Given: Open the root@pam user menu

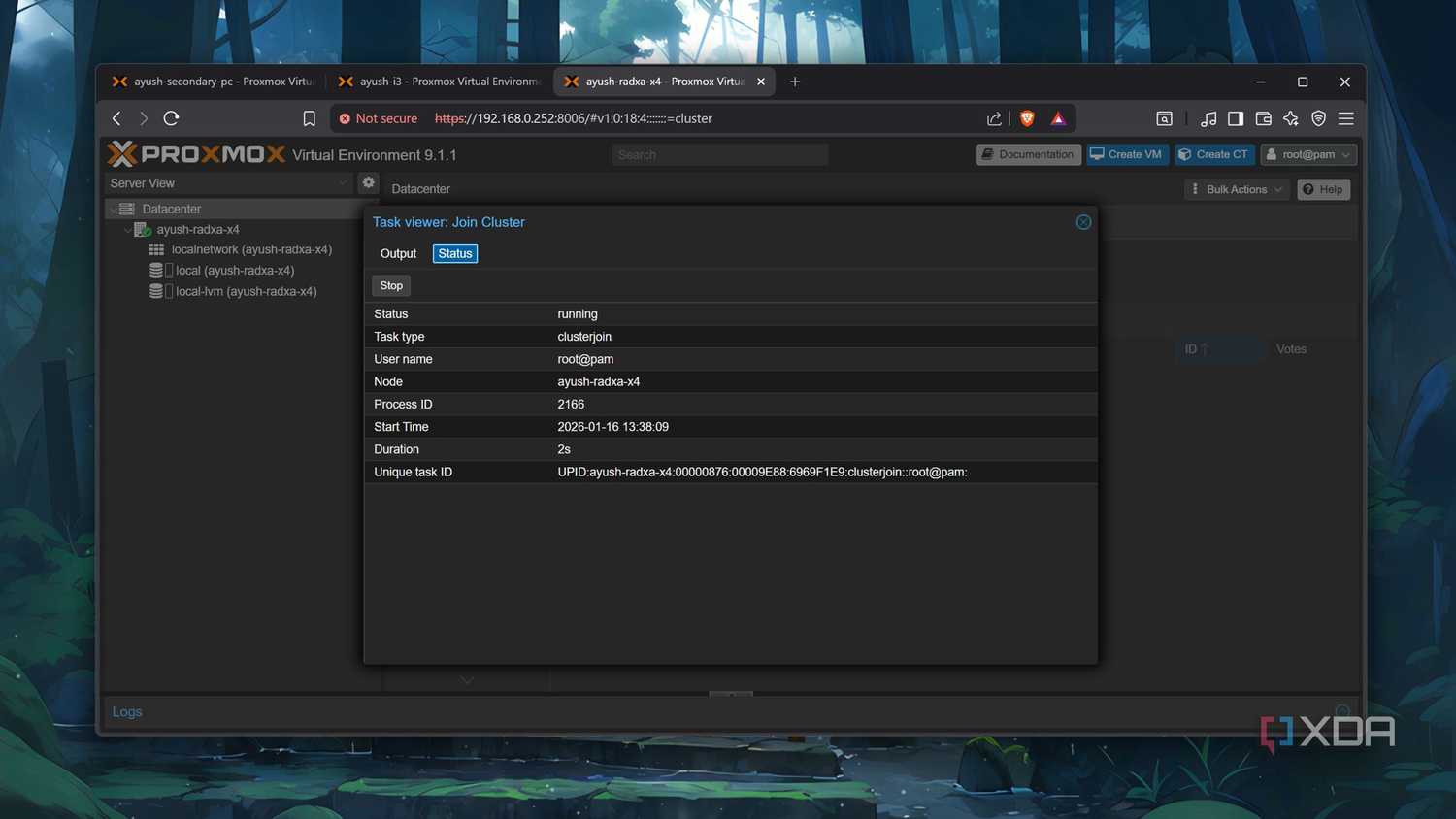Looking at the screenshot, I should (1308, 154).
